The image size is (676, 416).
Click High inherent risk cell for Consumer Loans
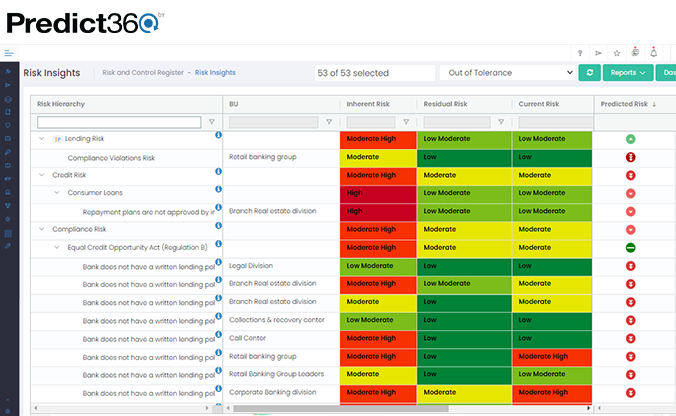(378, 193)
